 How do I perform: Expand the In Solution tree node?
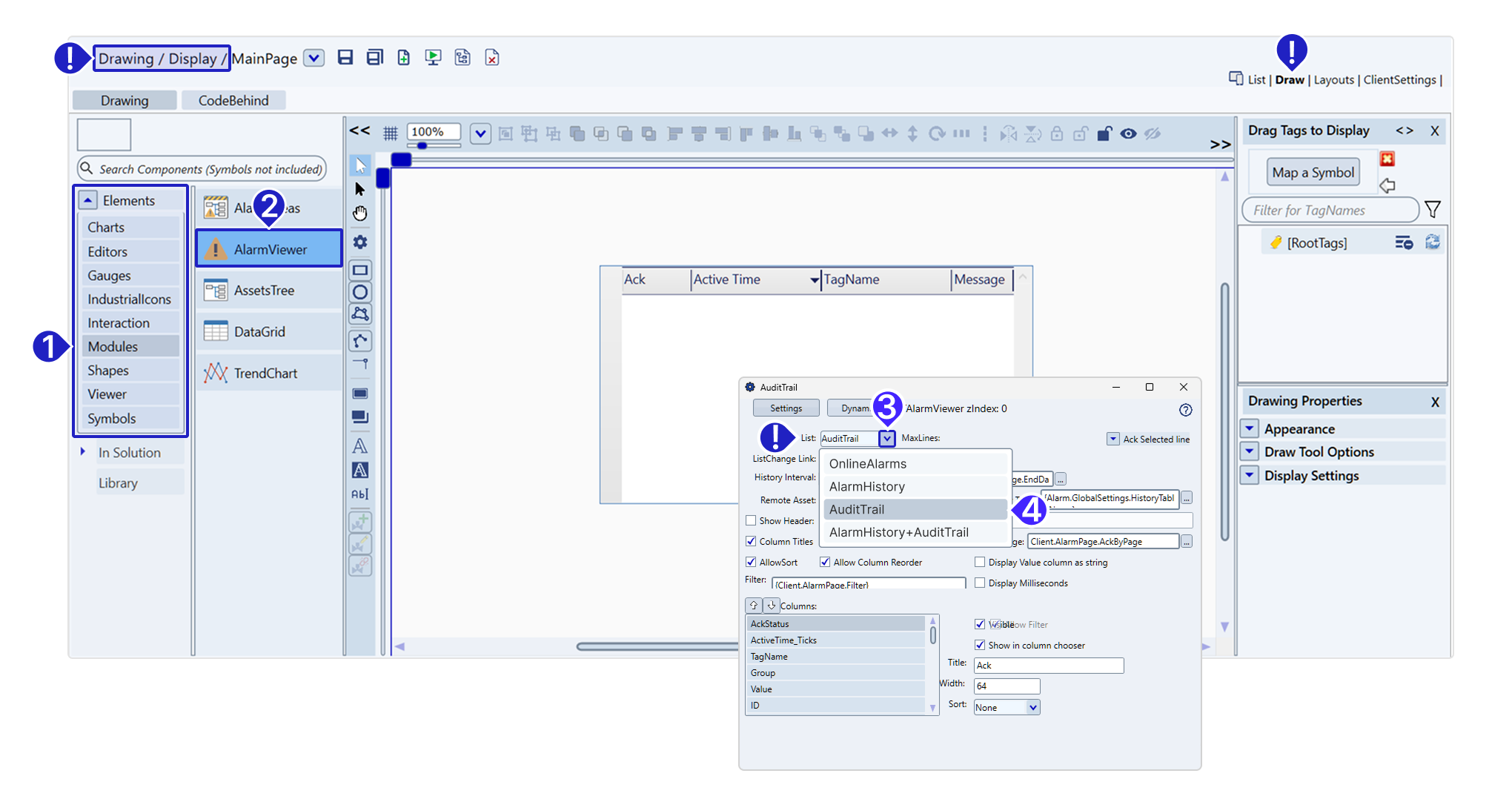(x=83, y=451)
